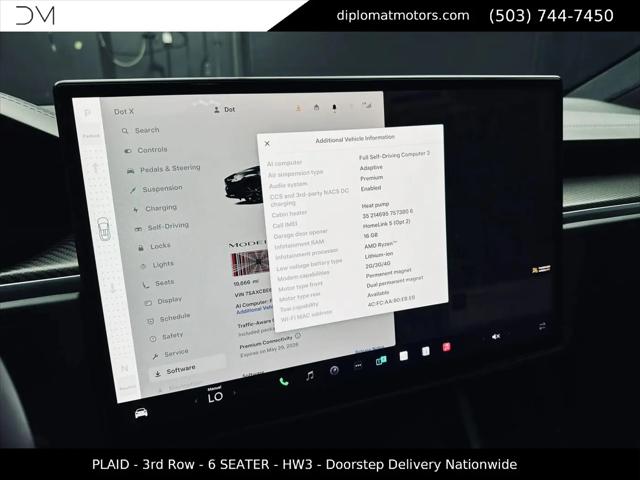Tap the Dual permanent magnet value

click(395, 282)
